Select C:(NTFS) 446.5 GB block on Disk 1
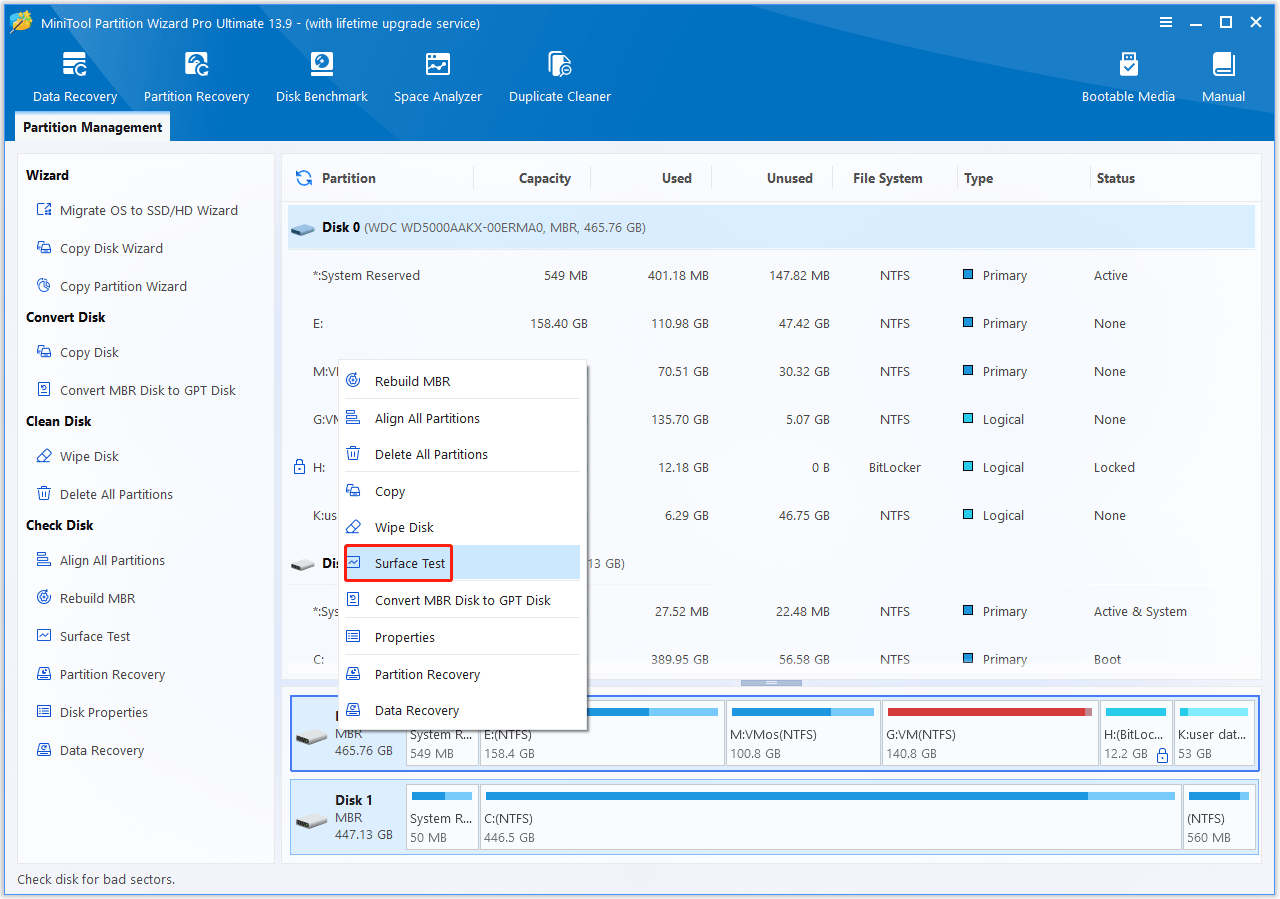Screen dimensions: 1280x899 pyautogui.click(x=830, y=817)
